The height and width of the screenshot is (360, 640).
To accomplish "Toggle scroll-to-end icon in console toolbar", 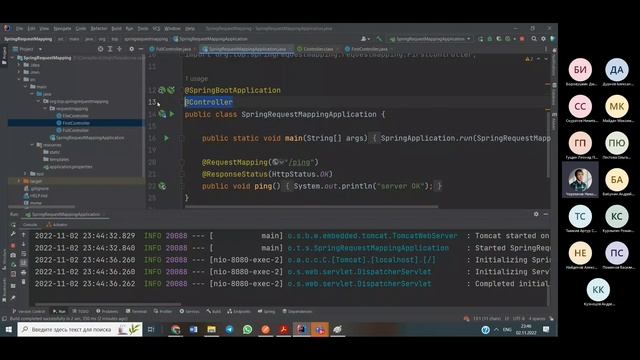I will [x=23, y=263].
